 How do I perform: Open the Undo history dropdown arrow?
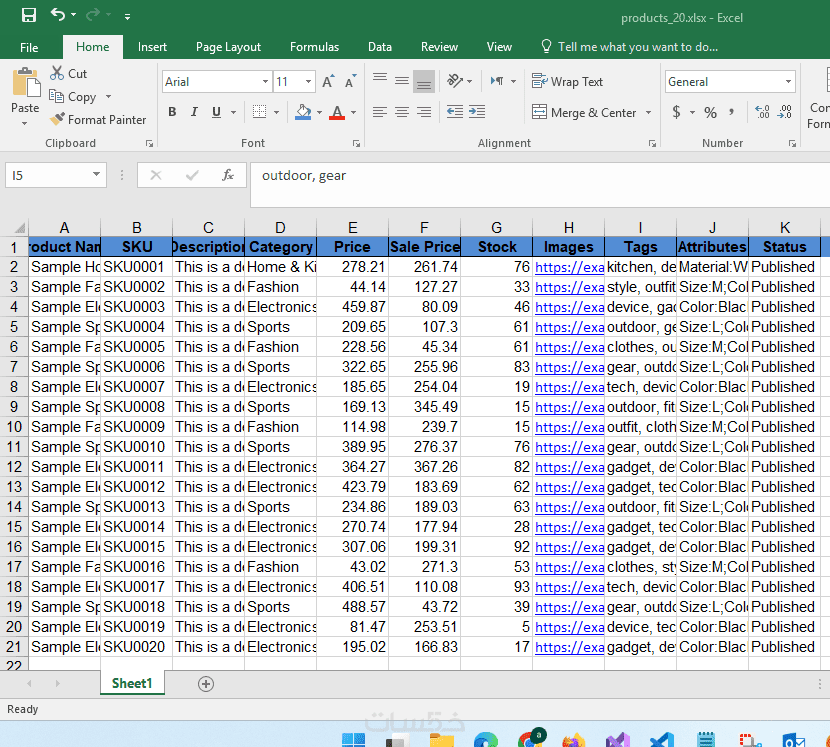[x=74, y=15]
